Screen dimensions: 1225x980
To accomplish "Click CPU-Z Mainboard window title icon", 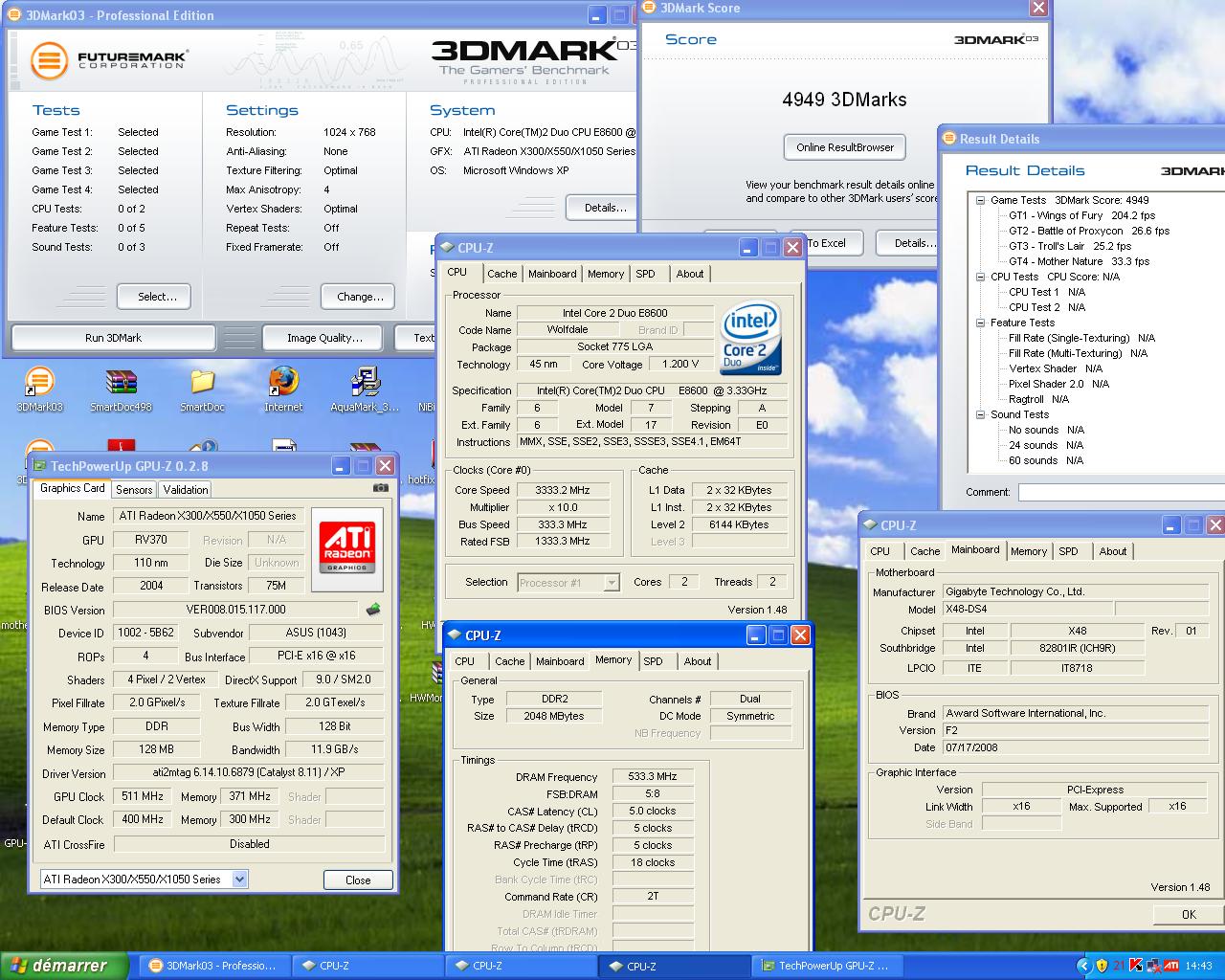I will (870, 525).
